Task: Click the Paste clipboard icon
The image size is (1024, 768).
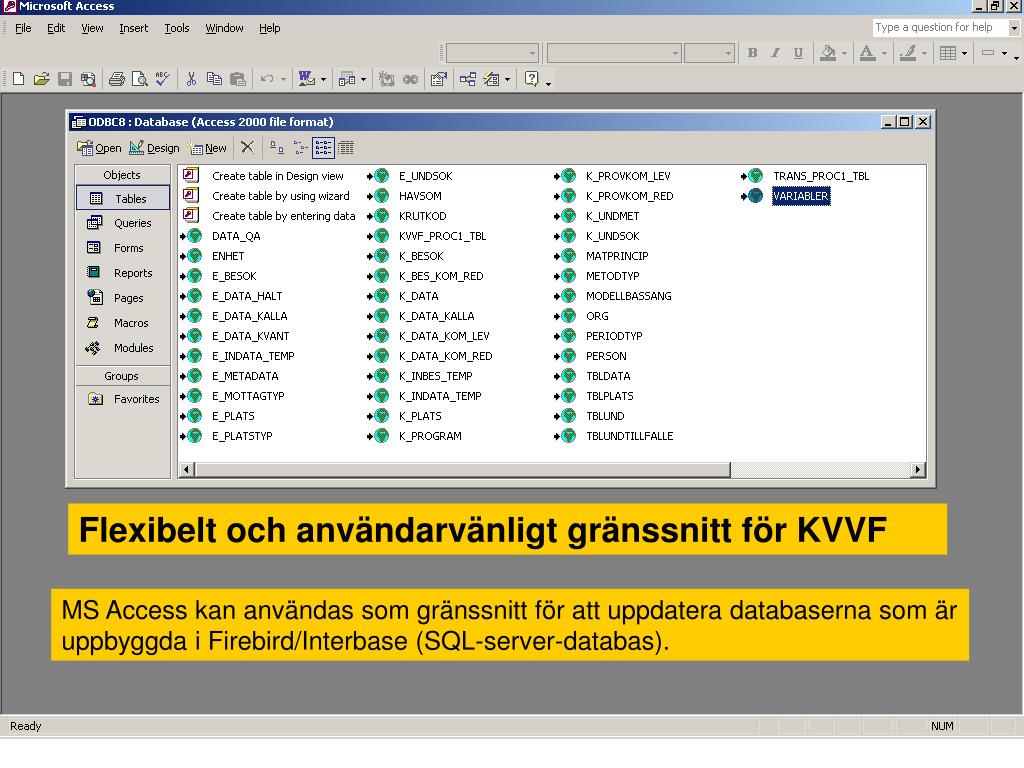Action: [x=238, y=79]
